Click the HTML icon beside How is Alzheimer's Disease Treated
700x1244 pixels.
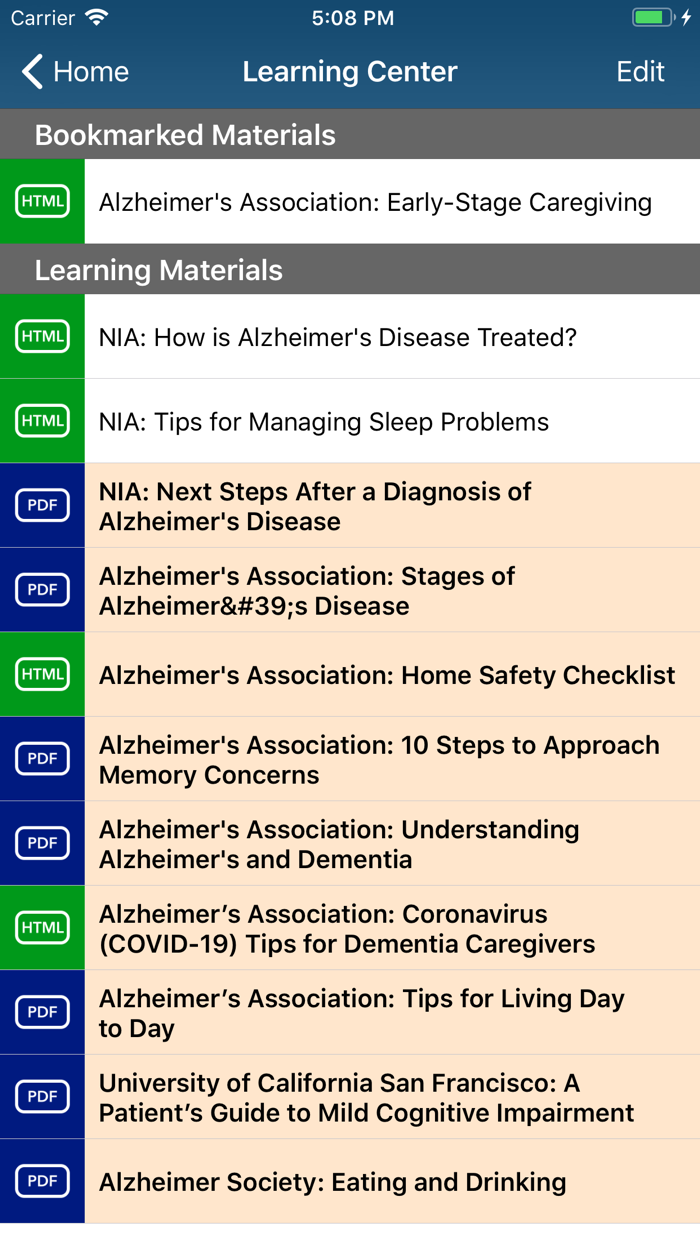coord(42,336)
